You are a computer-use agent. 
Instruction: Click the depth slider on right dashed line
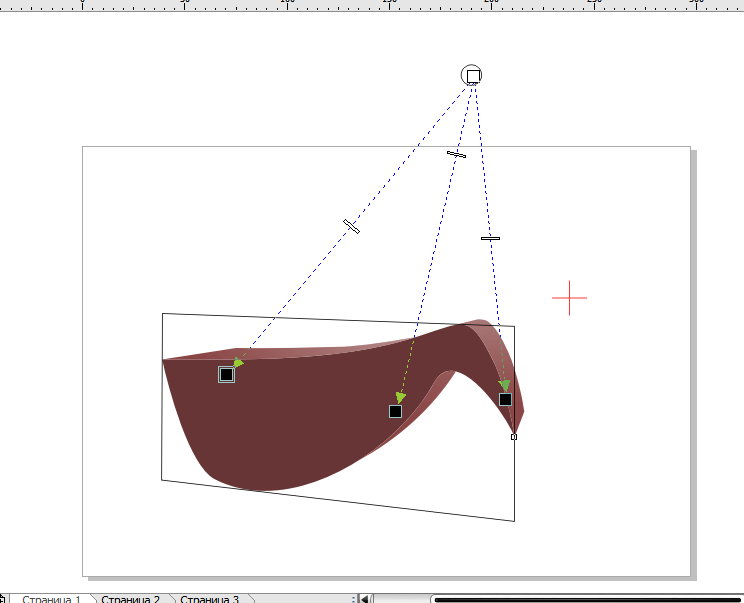click(490, 238)
